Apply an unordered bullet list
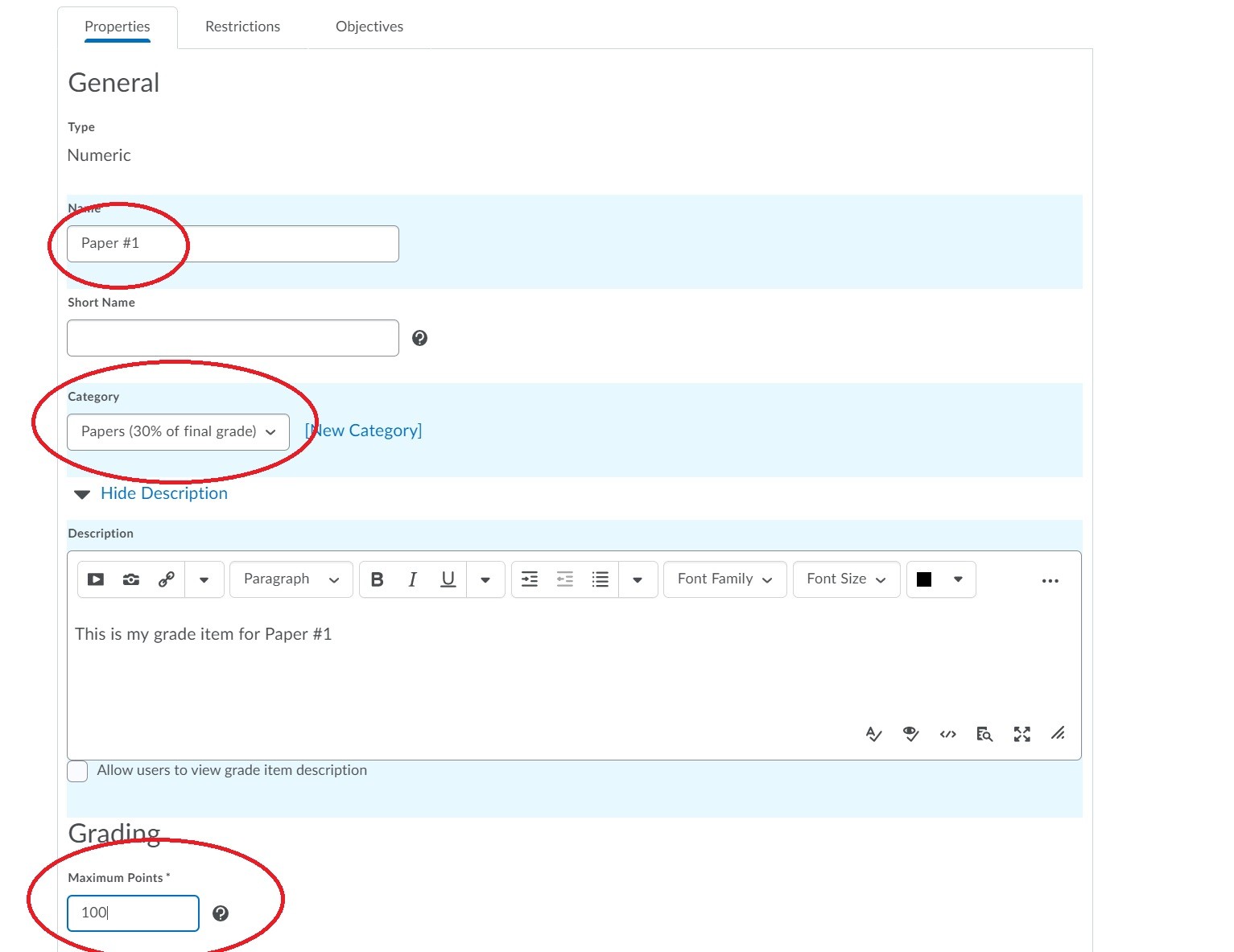1234x952 pixels. pyautogui.click(x=600, y=579)
